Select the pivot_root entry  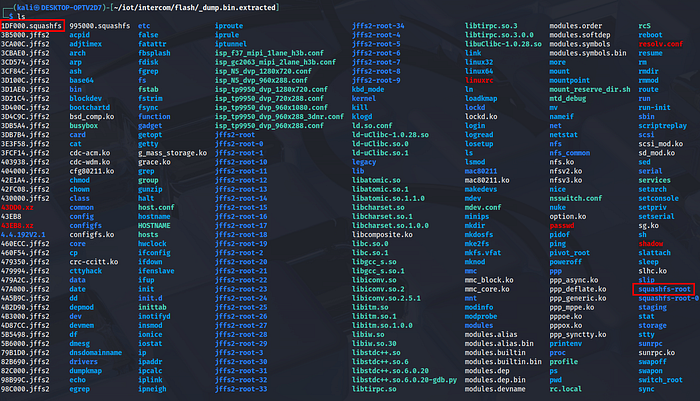(x=570, y=253)
